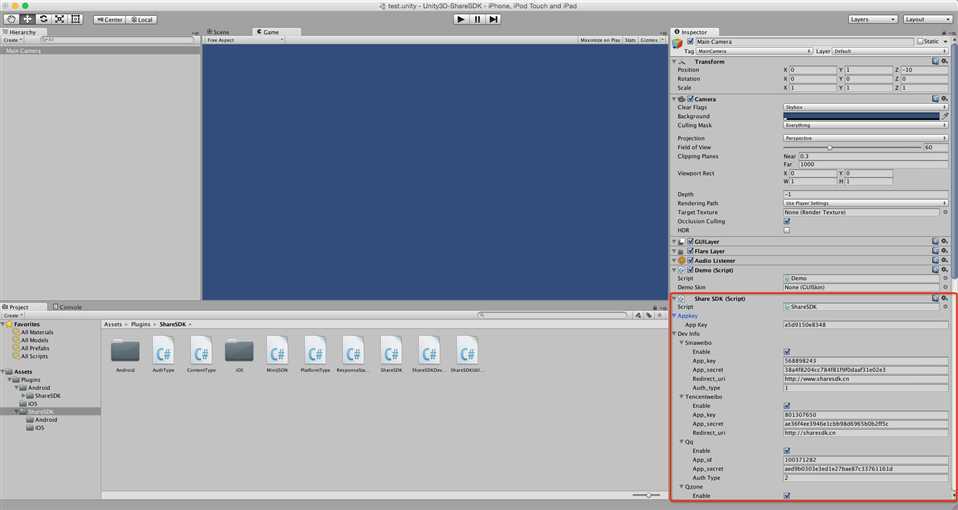The height and width of the screenshot is (510, 958).
Task: Open the Projection dropdown
Action: [865, 139]
